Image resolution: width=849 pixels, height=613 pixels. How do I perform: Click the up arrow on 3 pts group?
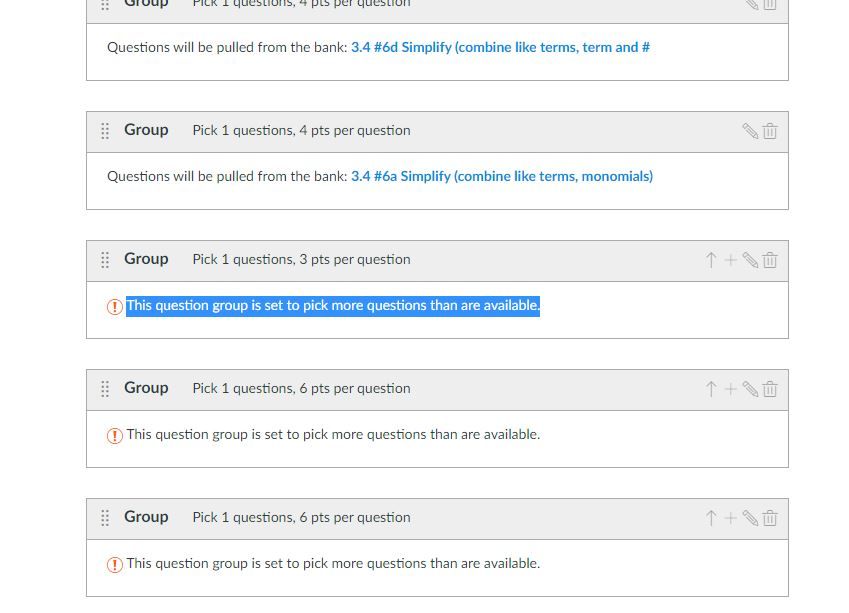(711, 260)
